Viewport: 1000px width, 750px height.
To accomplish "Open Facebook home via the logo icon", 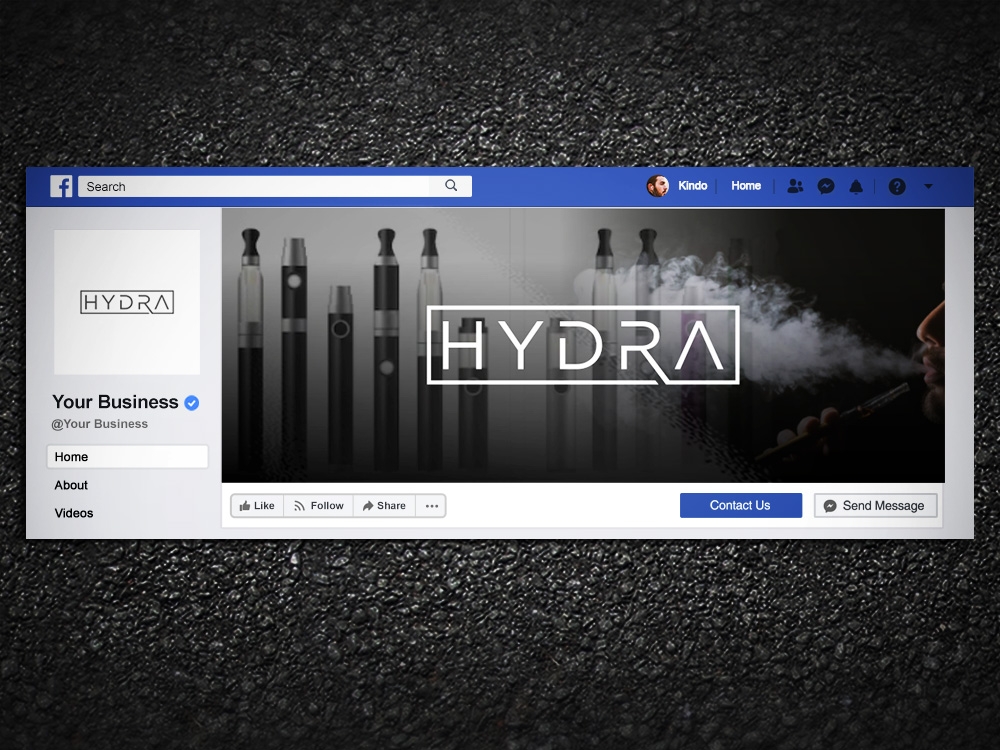I will point(61,185).
